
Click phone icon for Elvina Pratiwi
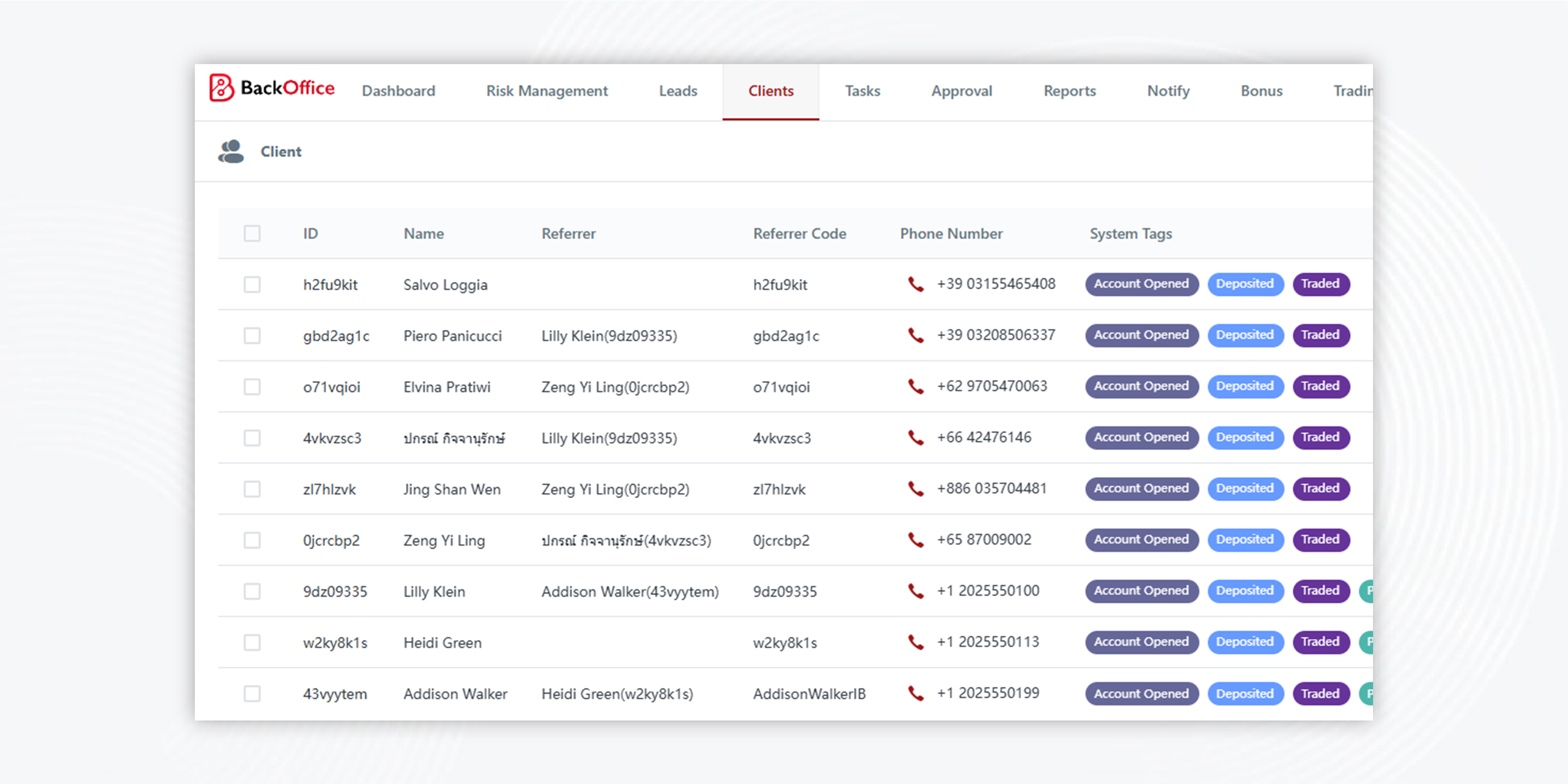916,387
